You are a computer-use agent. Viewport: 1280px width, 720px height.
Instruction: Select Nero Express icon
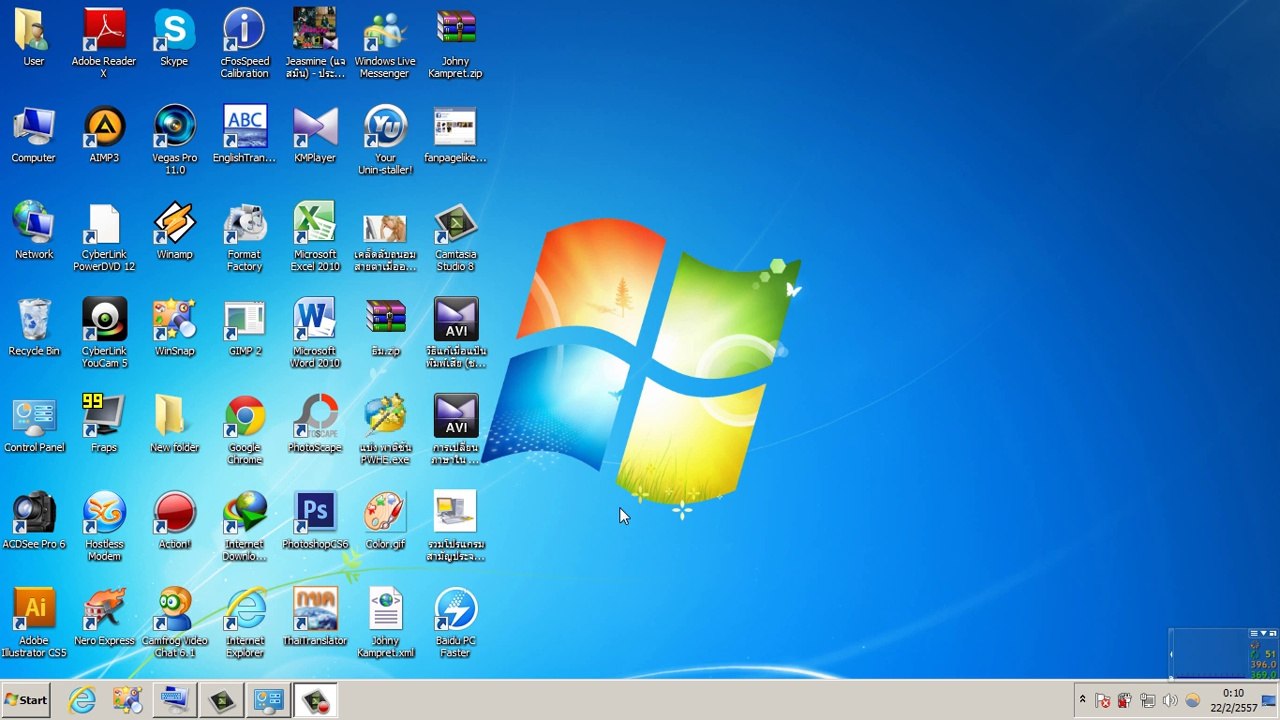click(x=104, y=617)
